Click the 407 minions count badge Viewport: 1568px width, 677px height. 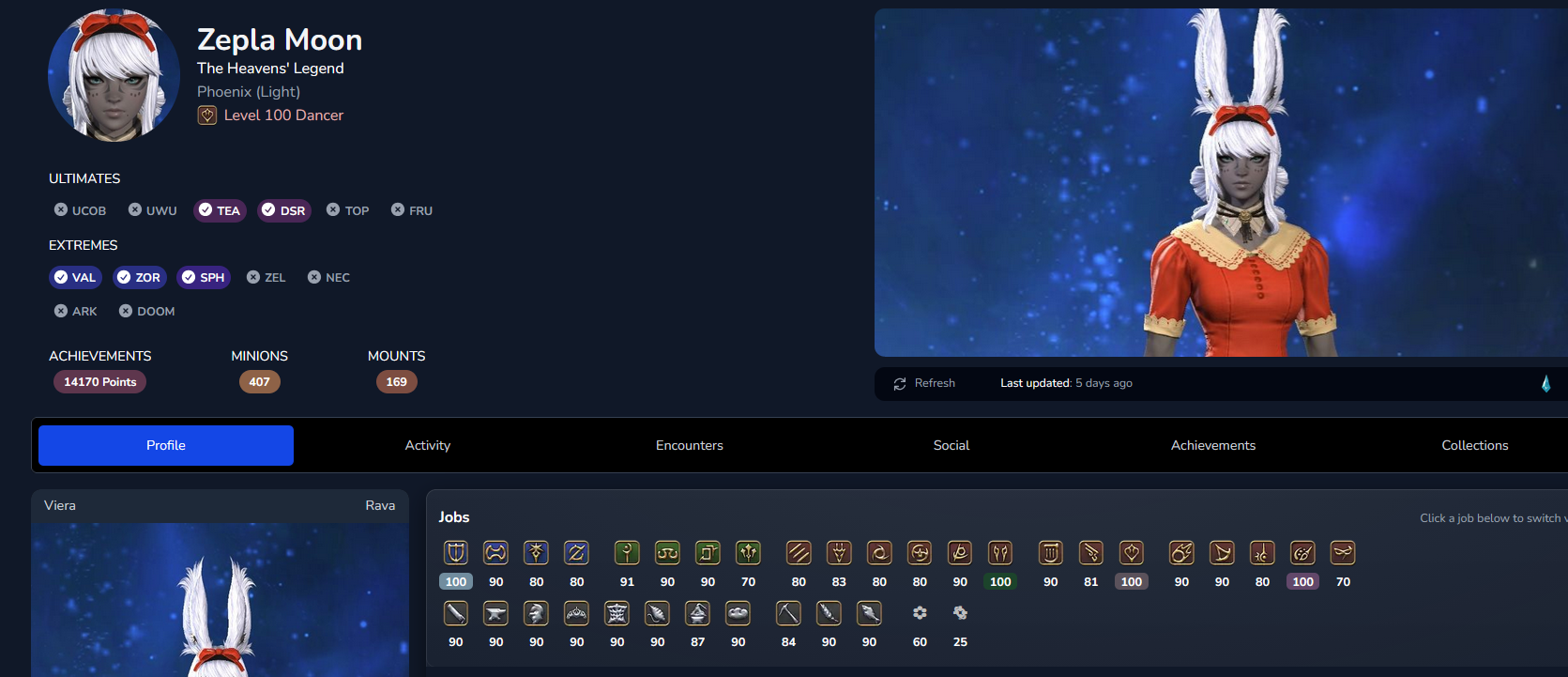[260, 382]
